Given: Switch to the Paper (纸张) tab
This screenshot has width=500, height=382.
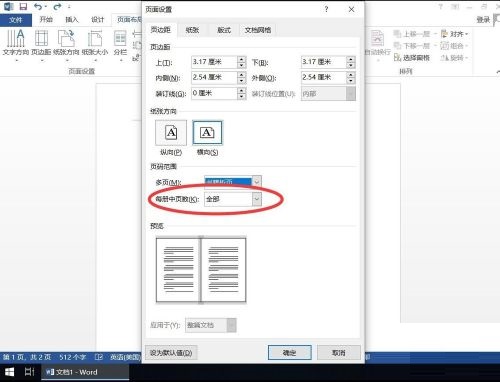Looking at the screenshot, I should pyautogui.click(x=192, y=30).
